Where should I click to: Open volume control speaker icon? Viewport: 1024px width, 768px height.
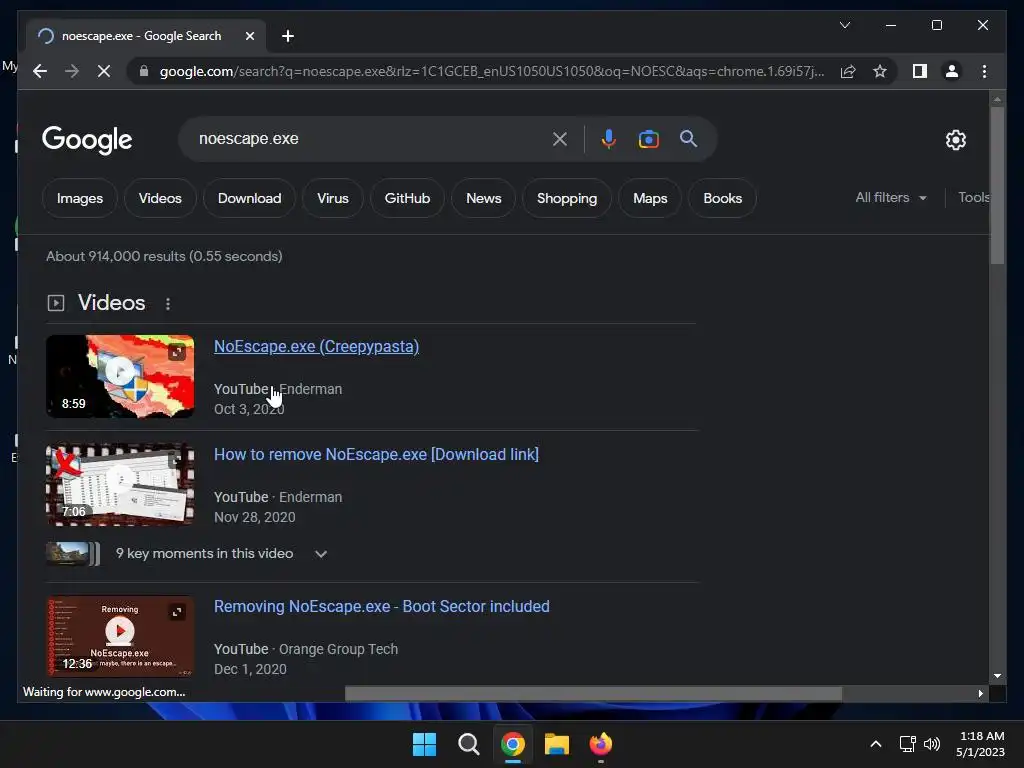[931, 744]
